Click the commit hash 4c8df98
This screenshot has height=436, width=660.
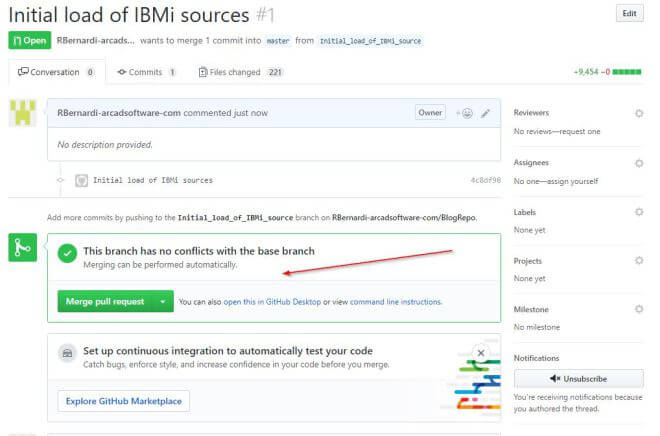coord(485,180)
